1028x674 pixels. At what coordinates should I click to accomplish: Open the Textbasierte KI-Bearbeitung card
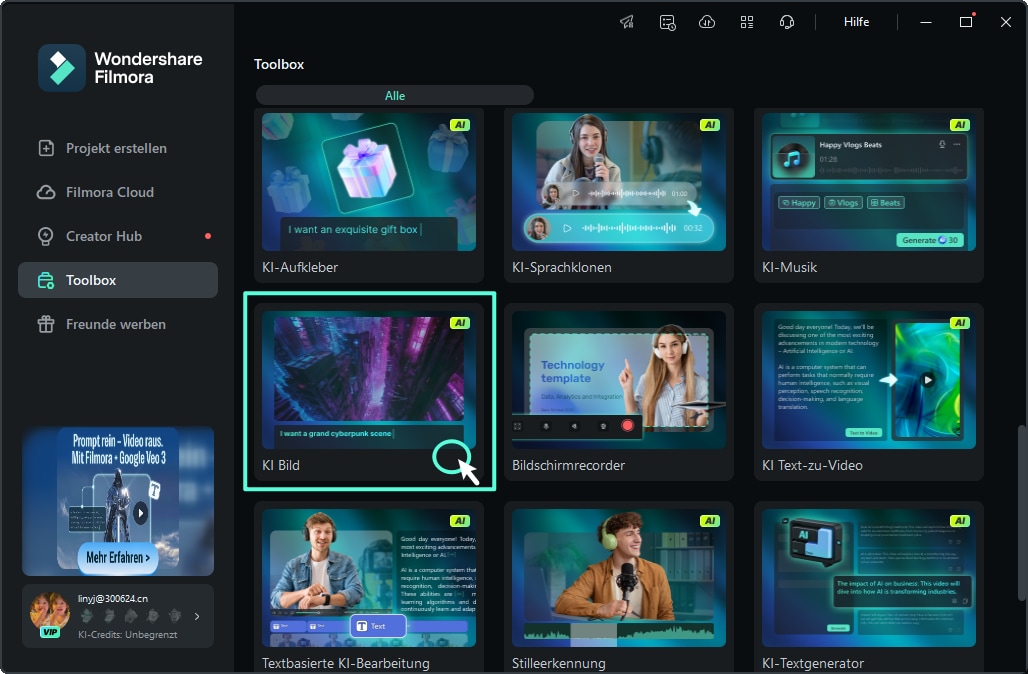369,587
